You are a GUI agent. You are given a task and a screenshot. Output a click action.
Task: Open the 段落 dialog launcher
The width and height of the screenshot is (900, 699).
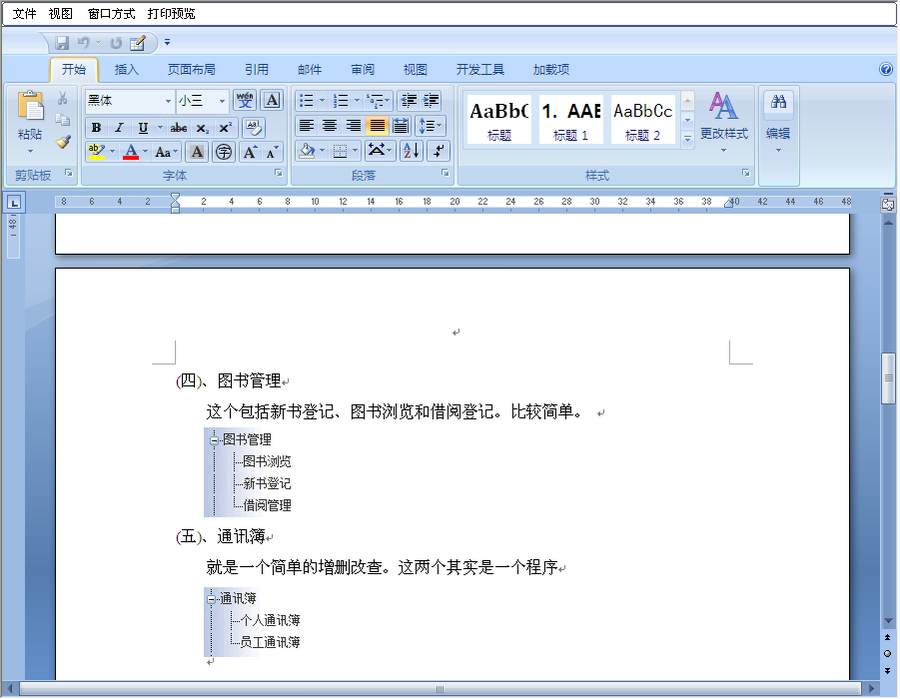point(445,173)
